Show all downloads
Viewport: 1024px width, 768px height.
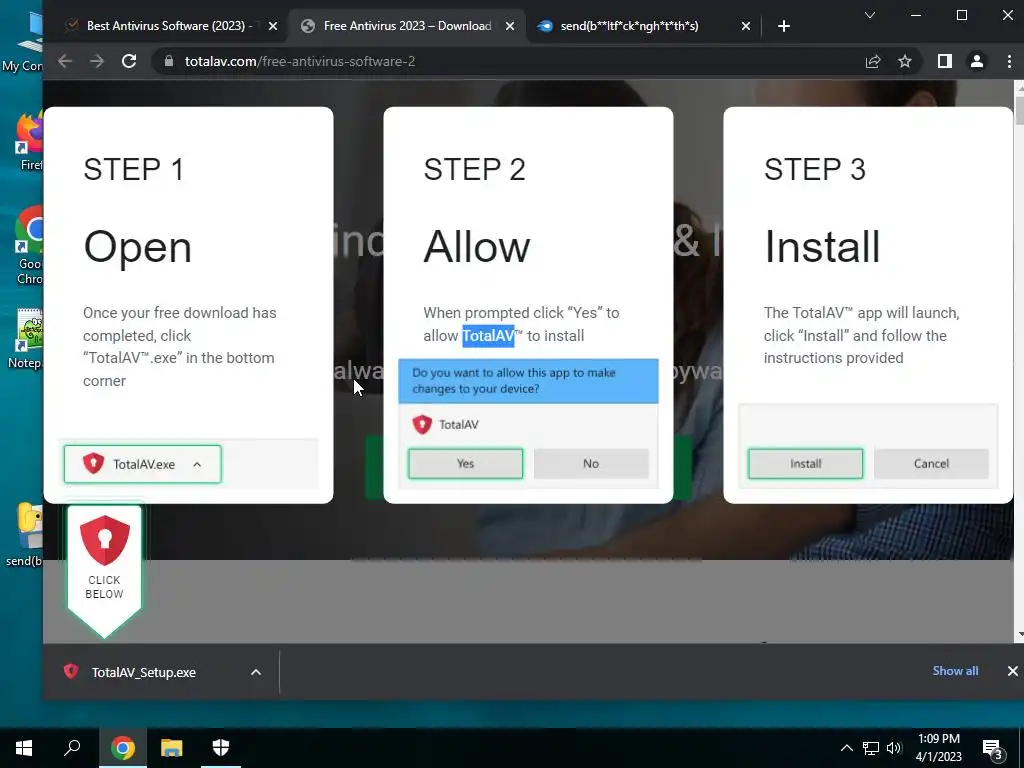coord(955,671)
